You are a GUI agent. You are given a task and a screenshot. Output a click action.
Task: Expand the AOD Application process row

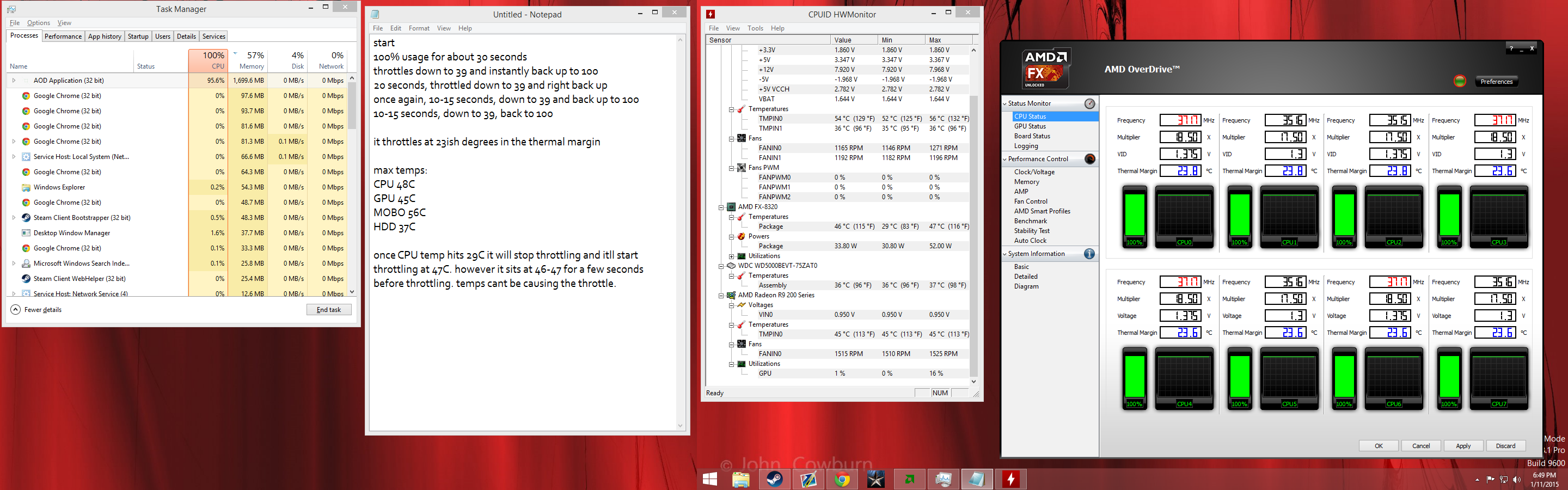click(14, 81)
